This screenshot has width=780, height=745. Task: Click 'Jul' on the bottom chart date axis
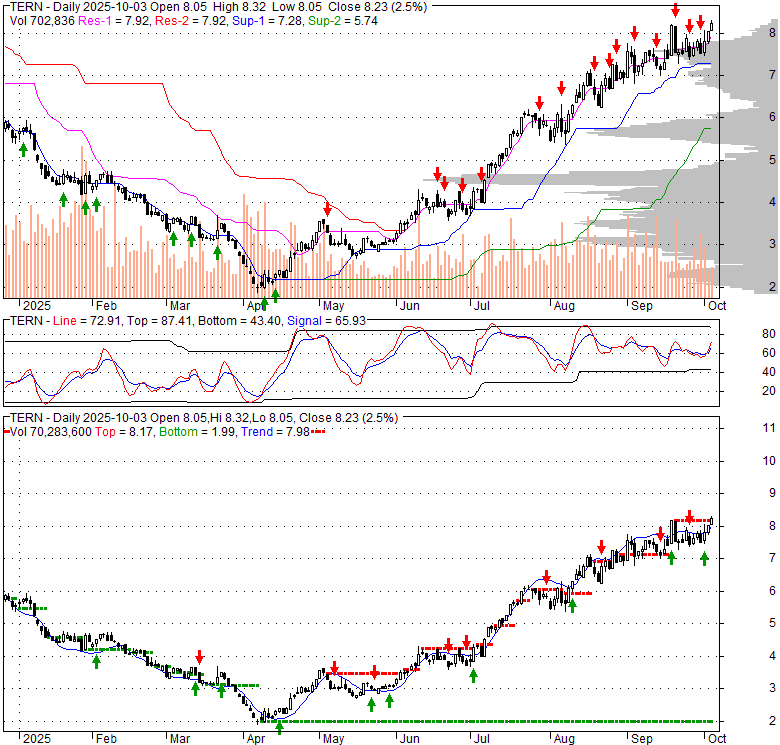[x=482, y=739]
